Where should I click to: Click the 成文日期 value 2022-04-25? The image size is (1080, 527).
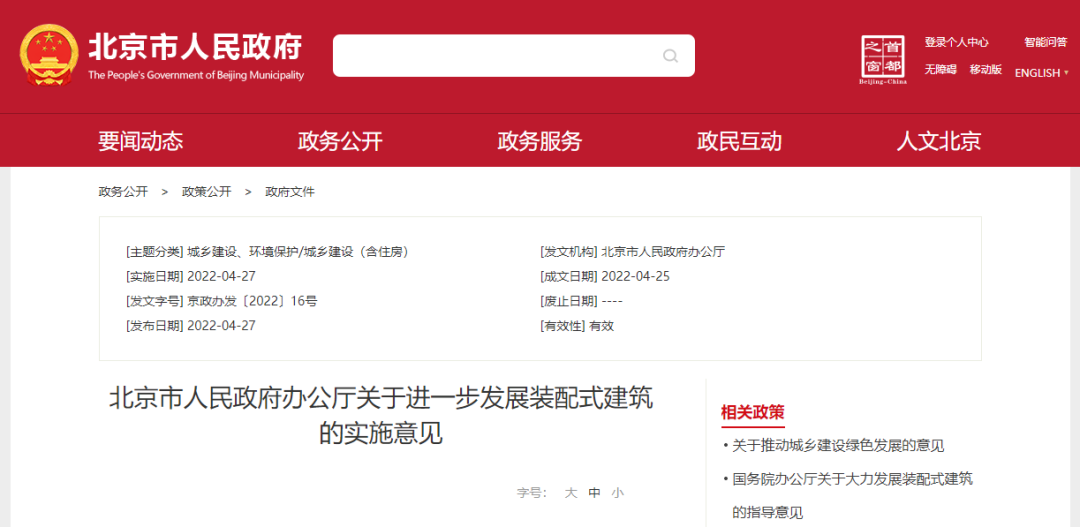636,277
